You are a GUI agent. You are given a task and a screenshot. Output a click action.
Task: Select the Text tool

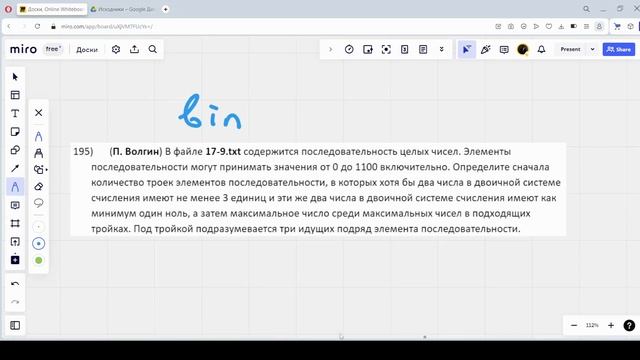(x=15, y=113)
